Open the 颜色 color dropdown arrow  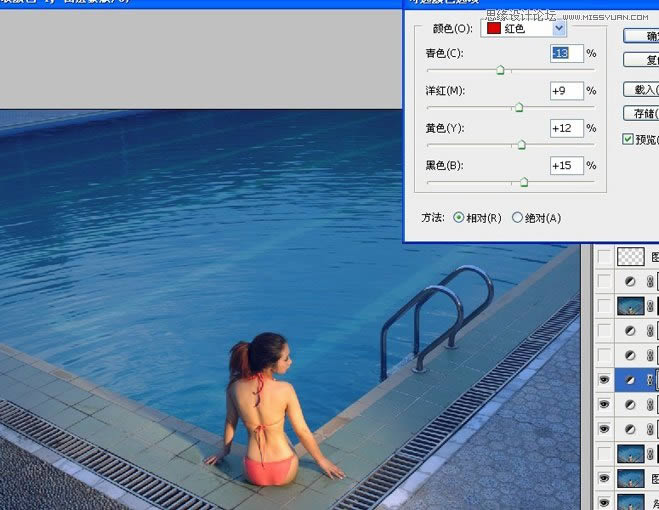tap(558, 29)
